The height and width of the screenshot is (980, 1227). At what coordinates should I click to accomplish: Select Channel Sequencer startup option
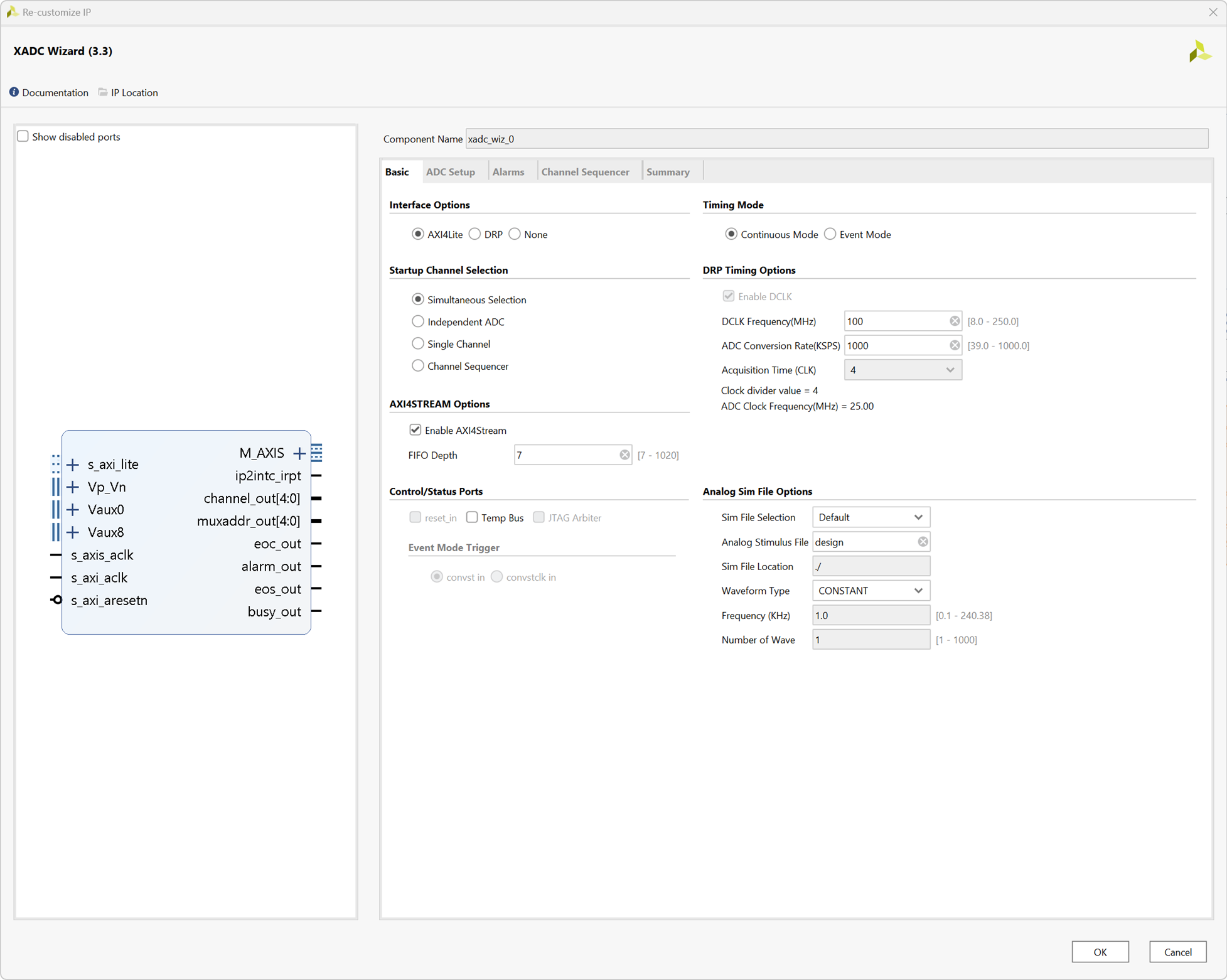point(418,366)
